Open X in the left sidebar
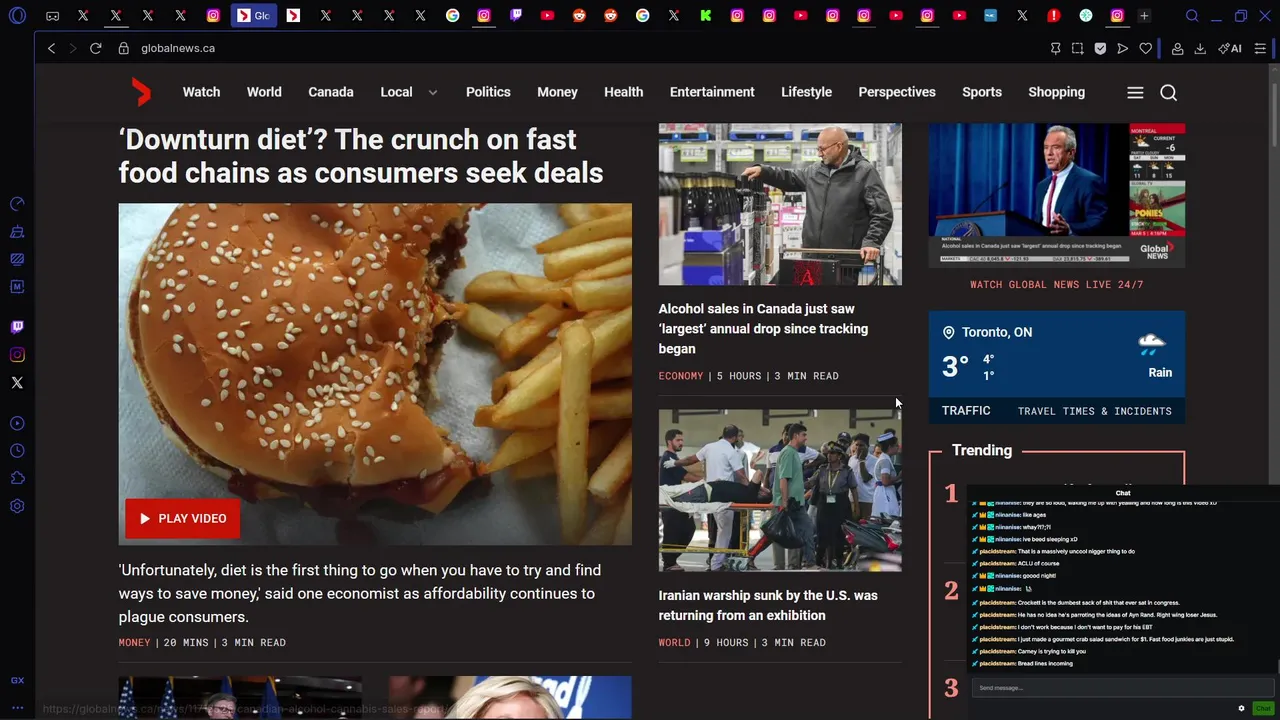This screenshot has width=1280, height=720. coord(17,383)
